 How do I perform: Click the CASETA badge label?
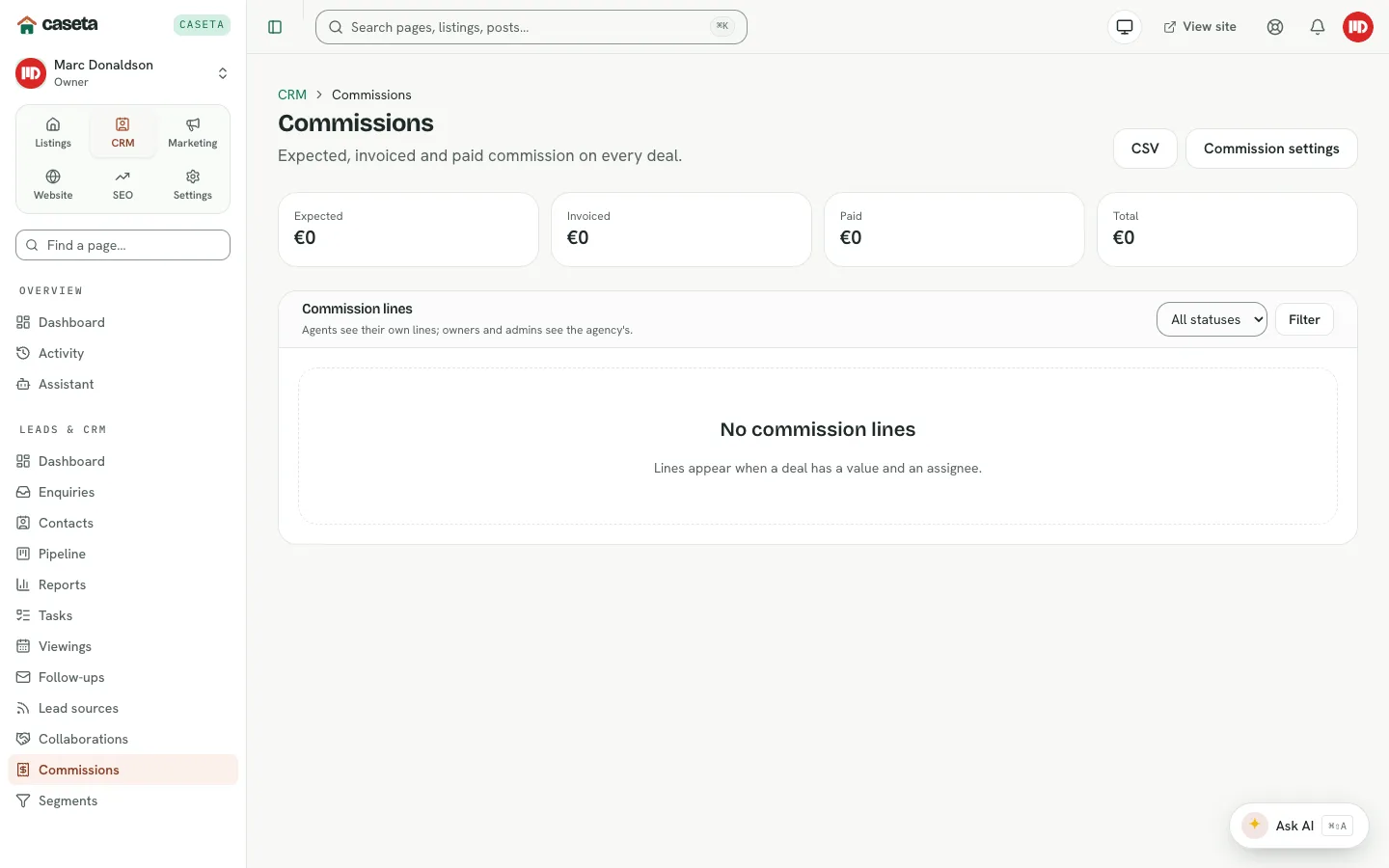[x=202, y=25]
